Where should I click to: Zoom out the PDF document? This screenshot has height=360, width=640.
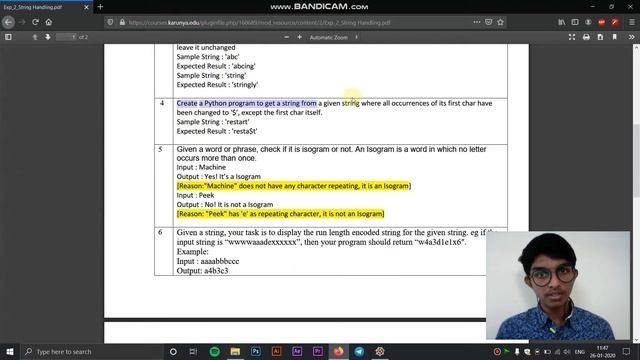[287, 37]
